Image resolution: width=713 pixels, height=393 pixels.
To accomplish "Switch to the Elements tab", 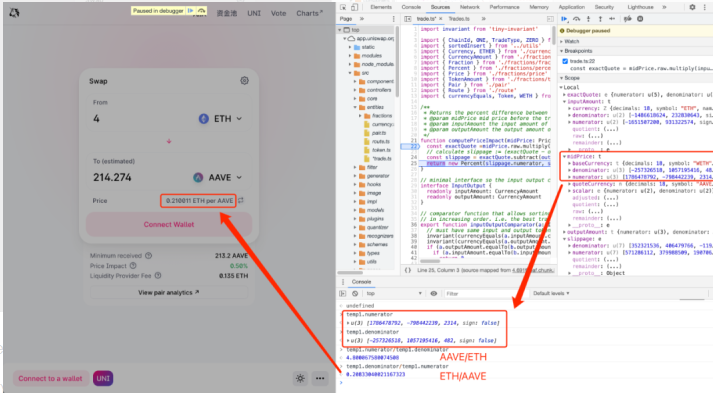I will coord(381,7).
